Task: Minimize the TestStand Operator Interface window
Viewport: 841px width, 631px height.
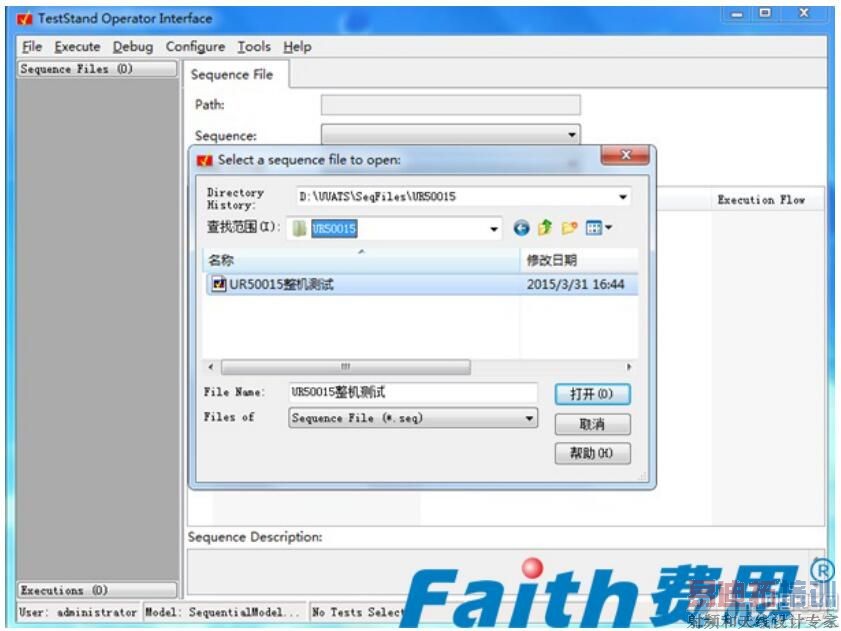Action: [737, 14]
